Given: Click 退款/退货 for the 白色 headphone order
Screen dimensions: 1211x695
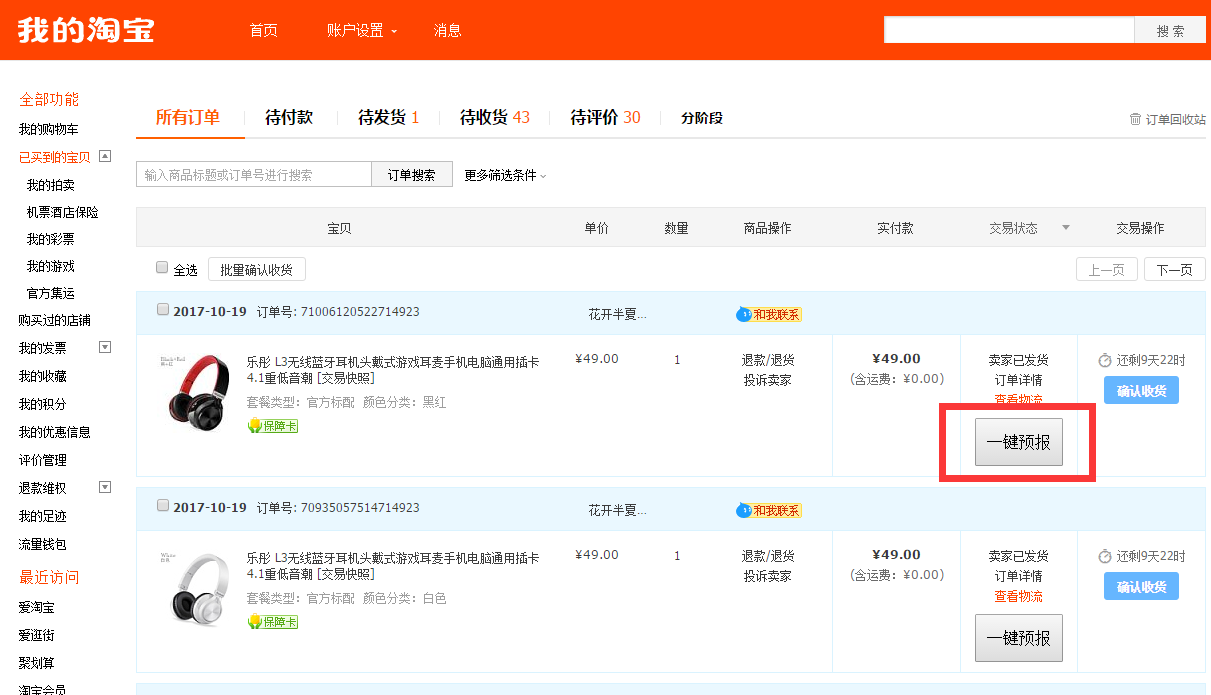Looking at the screenshot, I should pos(768,556).
